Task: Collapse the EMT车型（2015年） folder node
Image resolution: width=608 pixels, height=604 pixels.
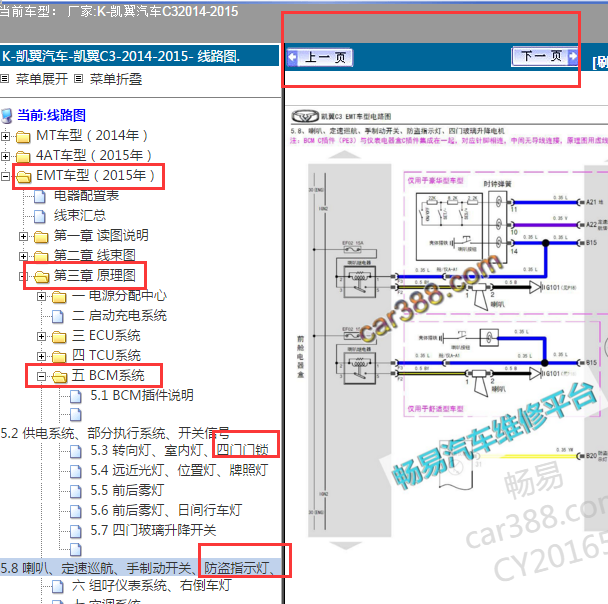Action: [x=5, y=176]
